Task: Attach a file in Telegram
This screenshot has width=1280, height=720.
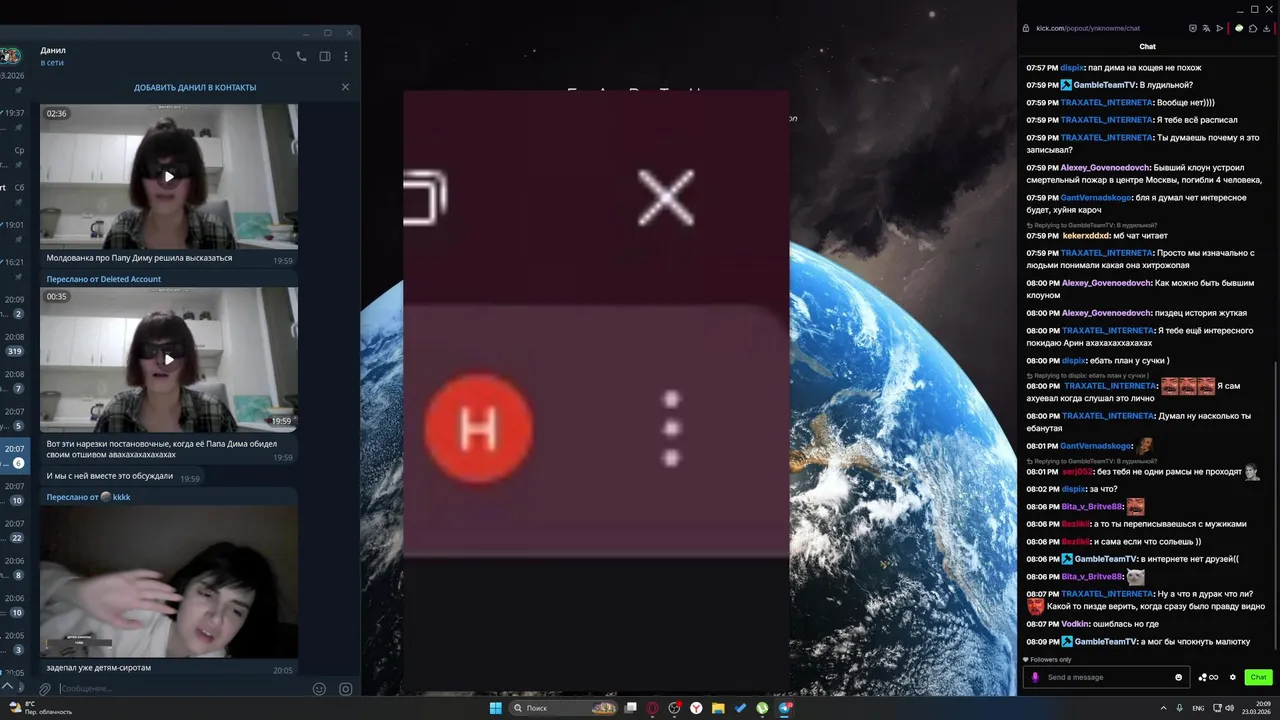Action: [45, 689]
